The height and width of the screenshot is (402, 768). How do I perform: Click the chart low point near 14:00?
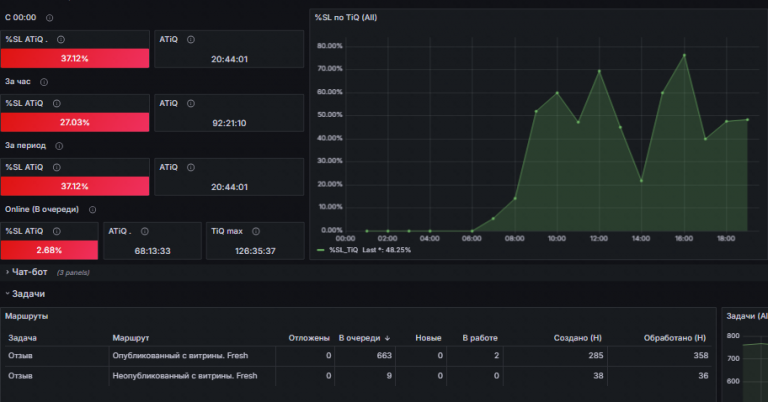click(x=641, y=181)
